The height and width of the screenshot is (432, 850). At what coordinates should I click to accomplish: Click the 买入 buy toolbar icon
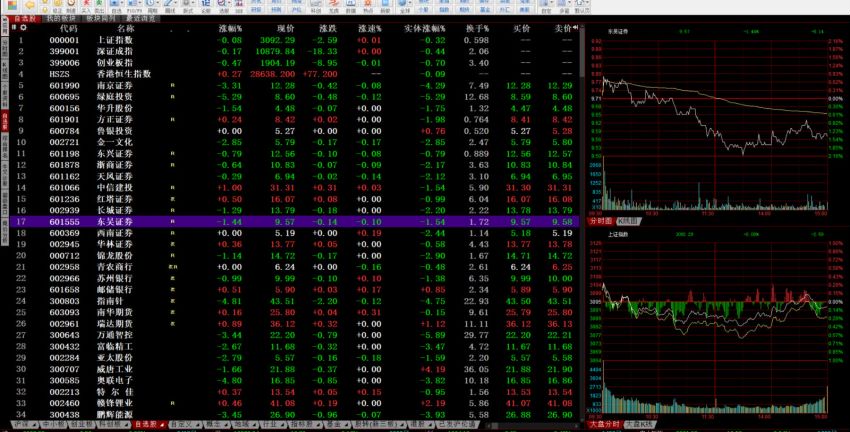pyautogui.click(x=86, y=6)
